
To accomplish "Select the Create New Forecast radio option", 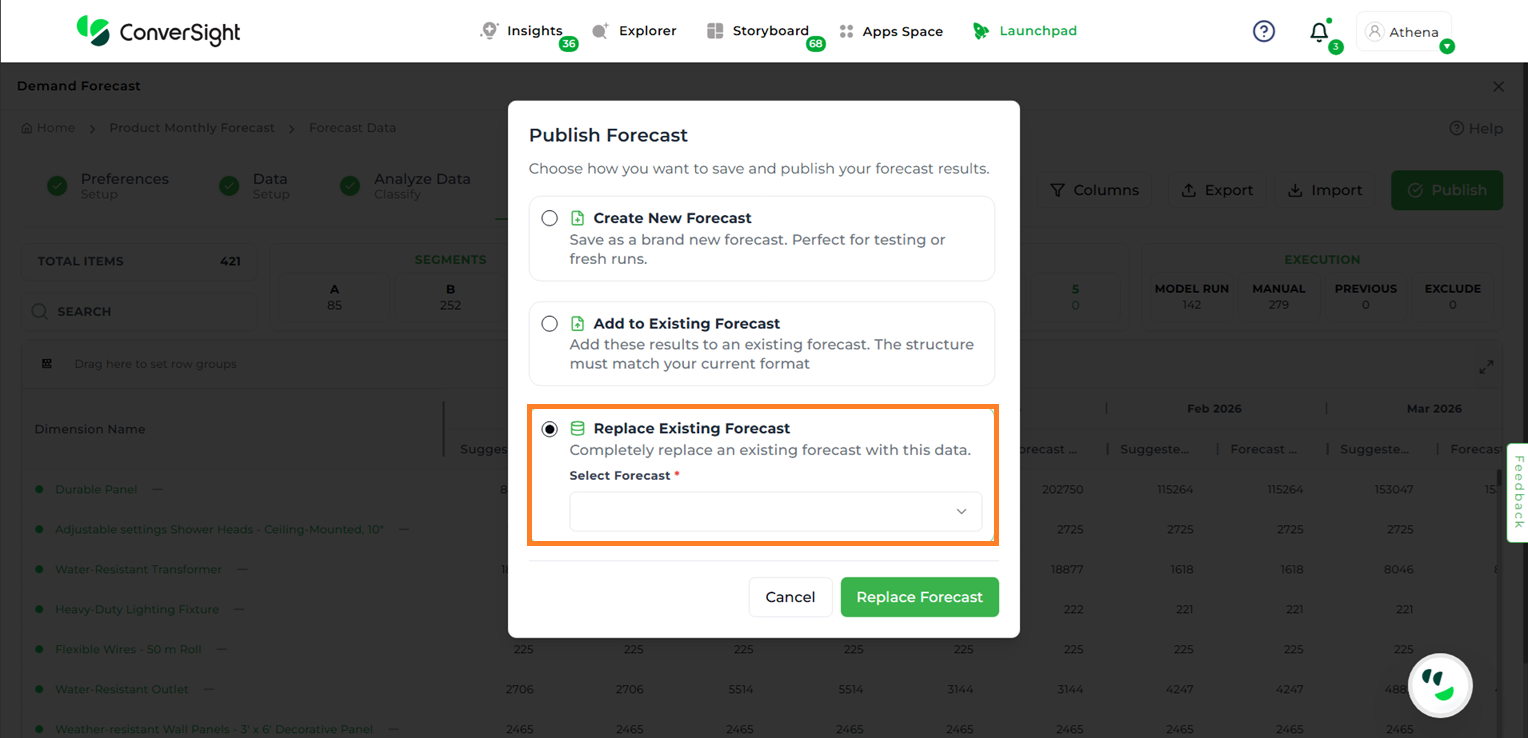I will 549,218.
